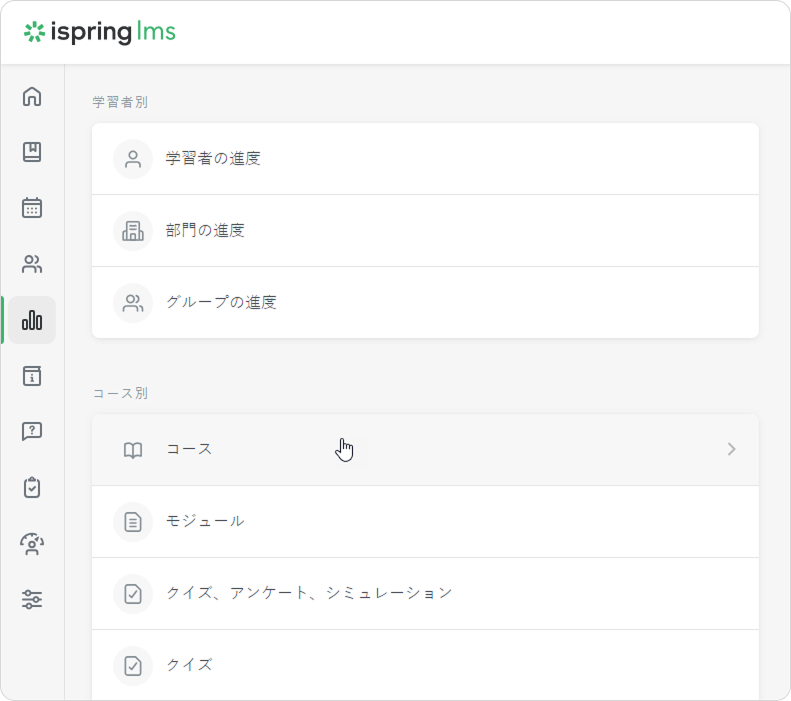
Task: Open the 学習者の進度 report
Action: pos(213,159)
